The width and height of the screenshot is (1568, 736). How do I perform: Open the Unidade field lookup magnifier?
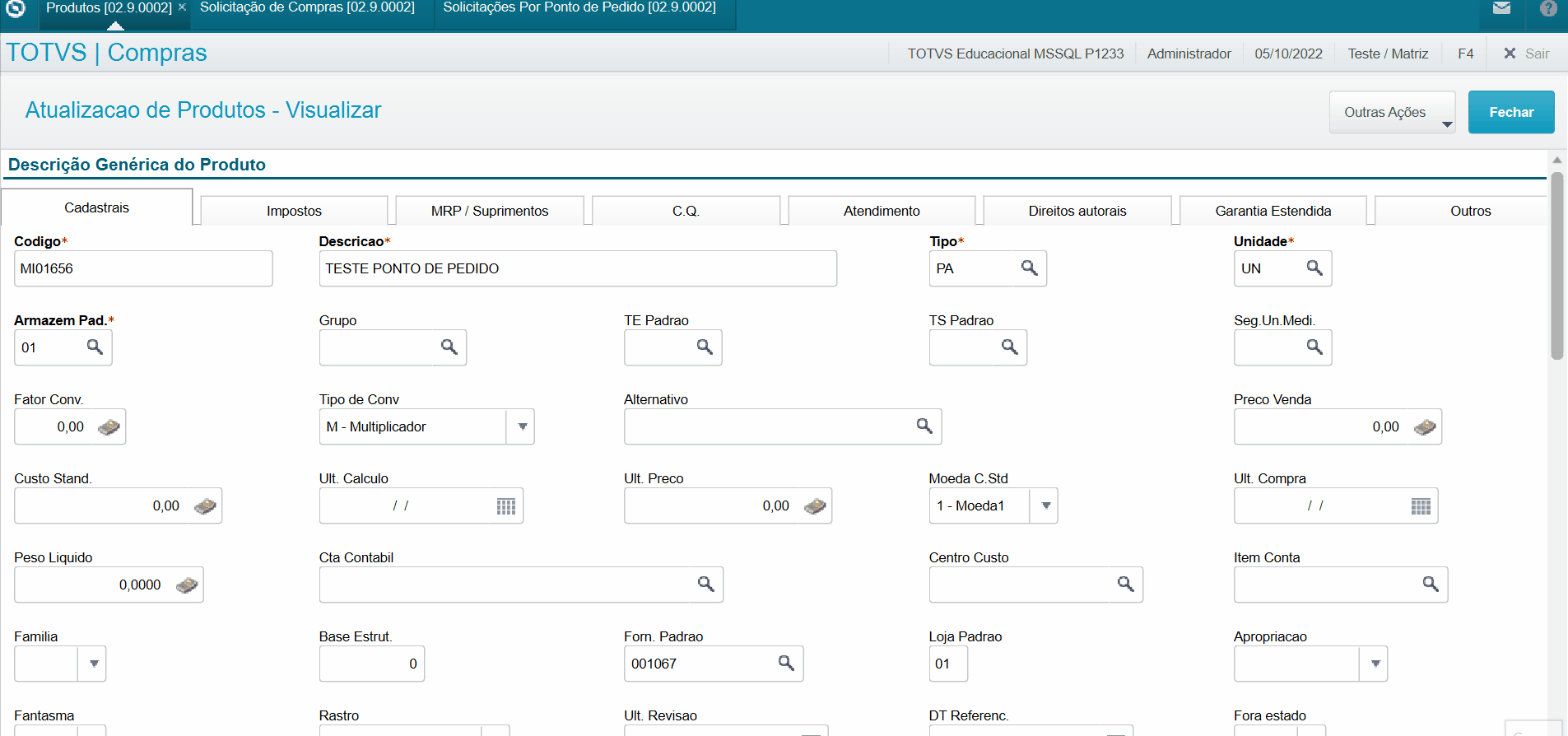(1314, 268)
